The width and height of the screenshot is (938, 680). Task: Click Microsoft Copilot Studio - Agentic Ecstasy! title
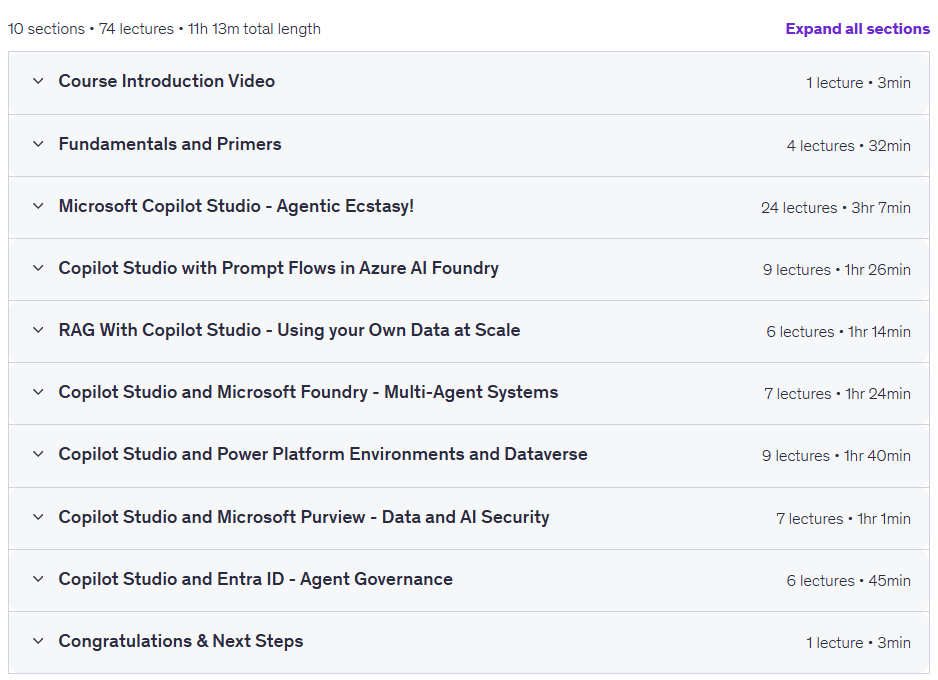click(x=236, y=206)
